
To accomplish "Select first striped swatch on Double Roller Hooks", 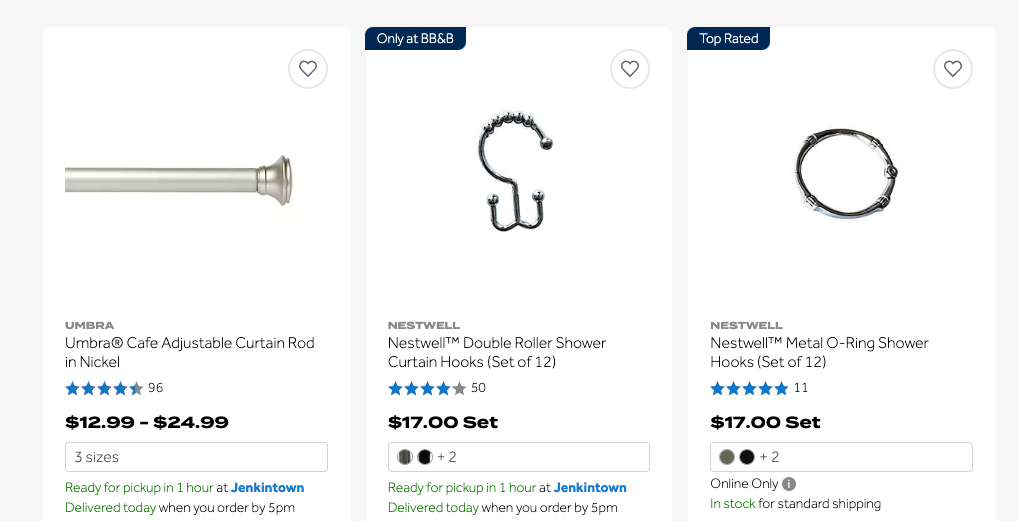I will pyautogui.click(x=405, y=457).
